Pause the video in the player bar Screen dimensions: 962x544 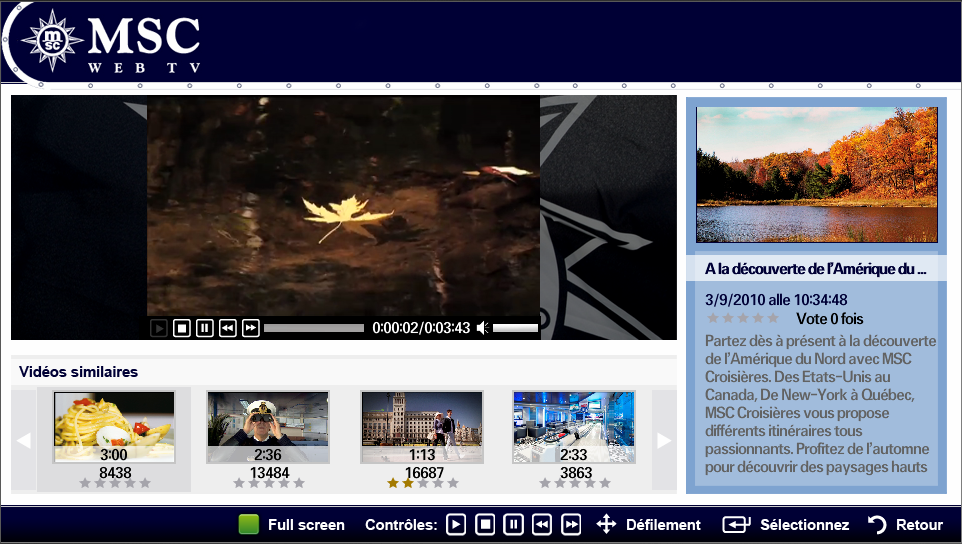pos(204,328)
